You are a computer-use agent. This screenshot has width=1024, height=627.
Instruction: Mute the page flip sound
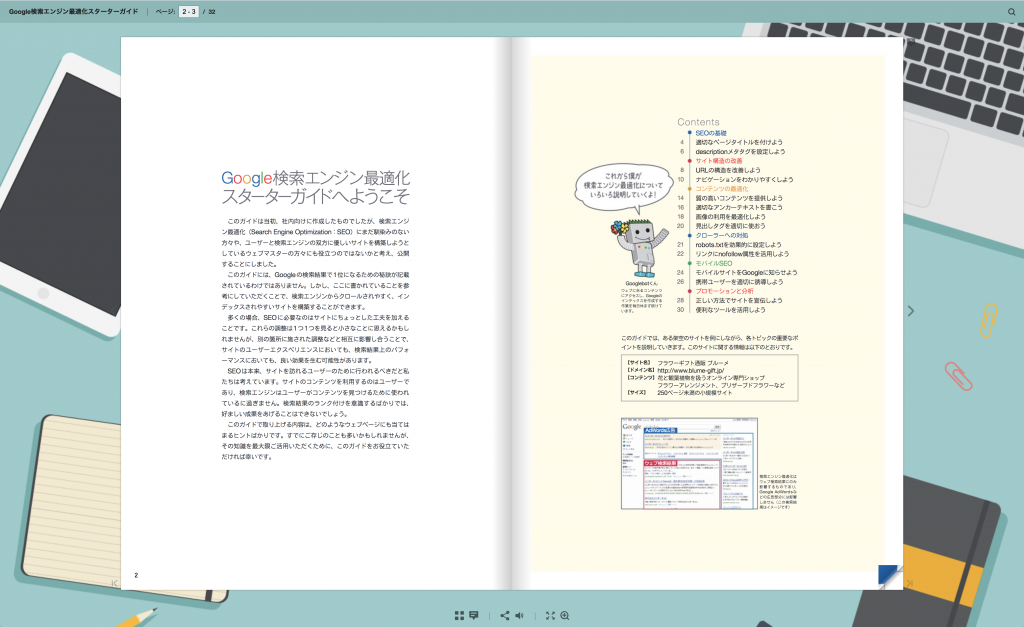[519, 615]
